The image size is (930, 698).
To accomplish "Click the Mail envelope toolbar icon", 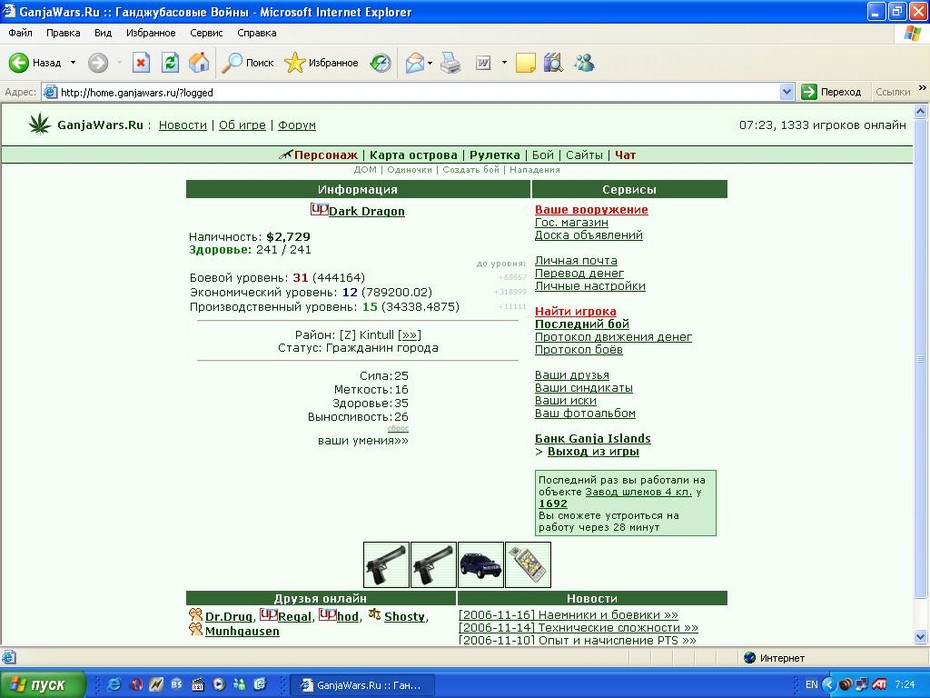I will tap(415, 62).
